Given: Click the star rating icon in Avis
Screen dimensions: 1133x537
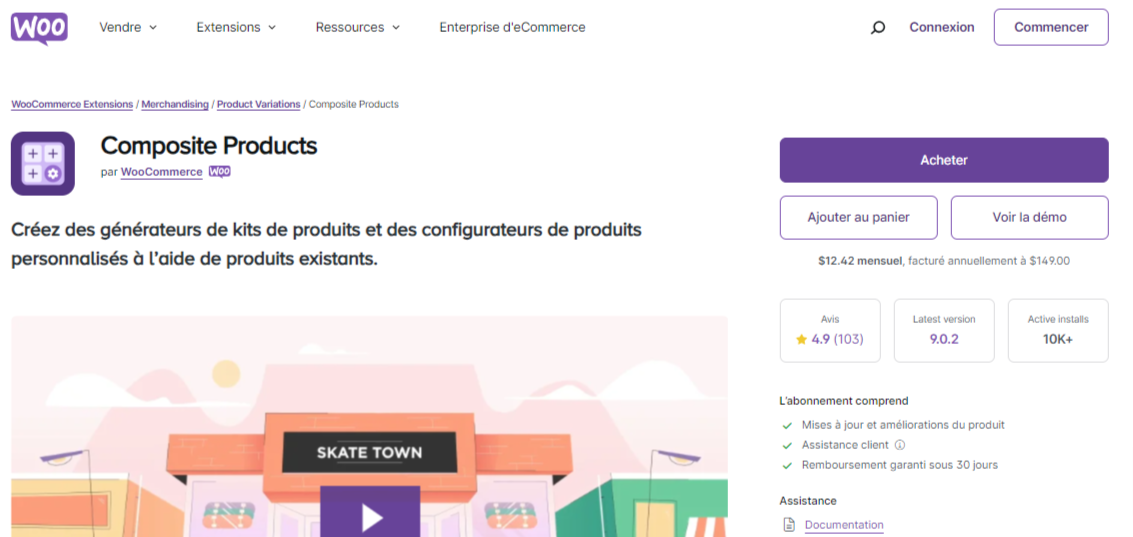Looking at the screenshot, I should [801, 339].
